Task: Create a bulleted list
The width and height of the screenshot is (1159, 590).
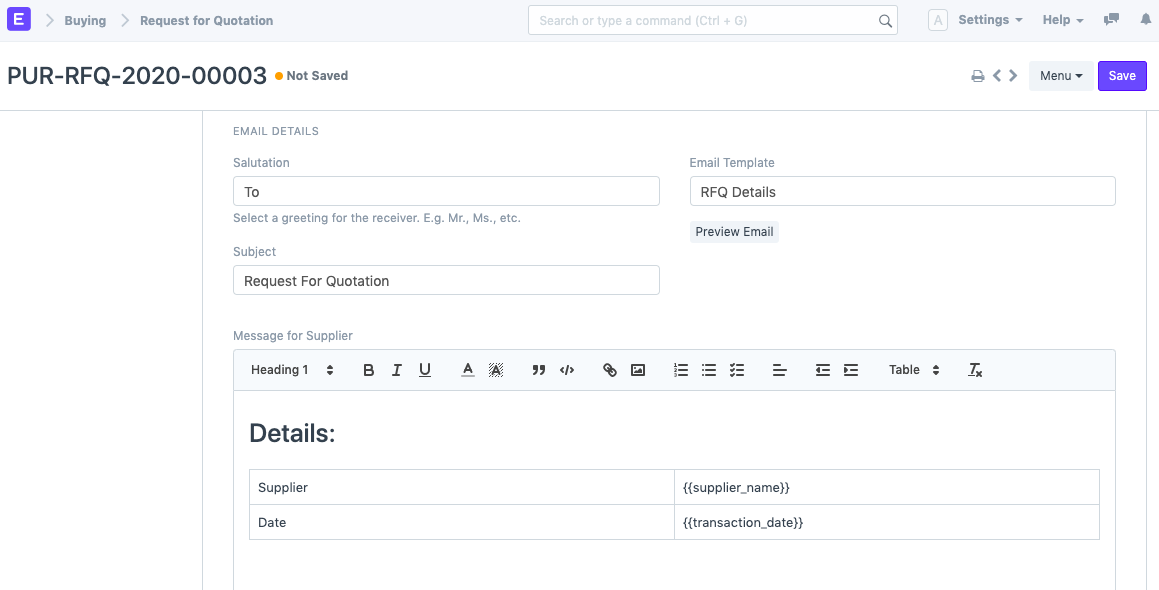Action: coord(709,370)
